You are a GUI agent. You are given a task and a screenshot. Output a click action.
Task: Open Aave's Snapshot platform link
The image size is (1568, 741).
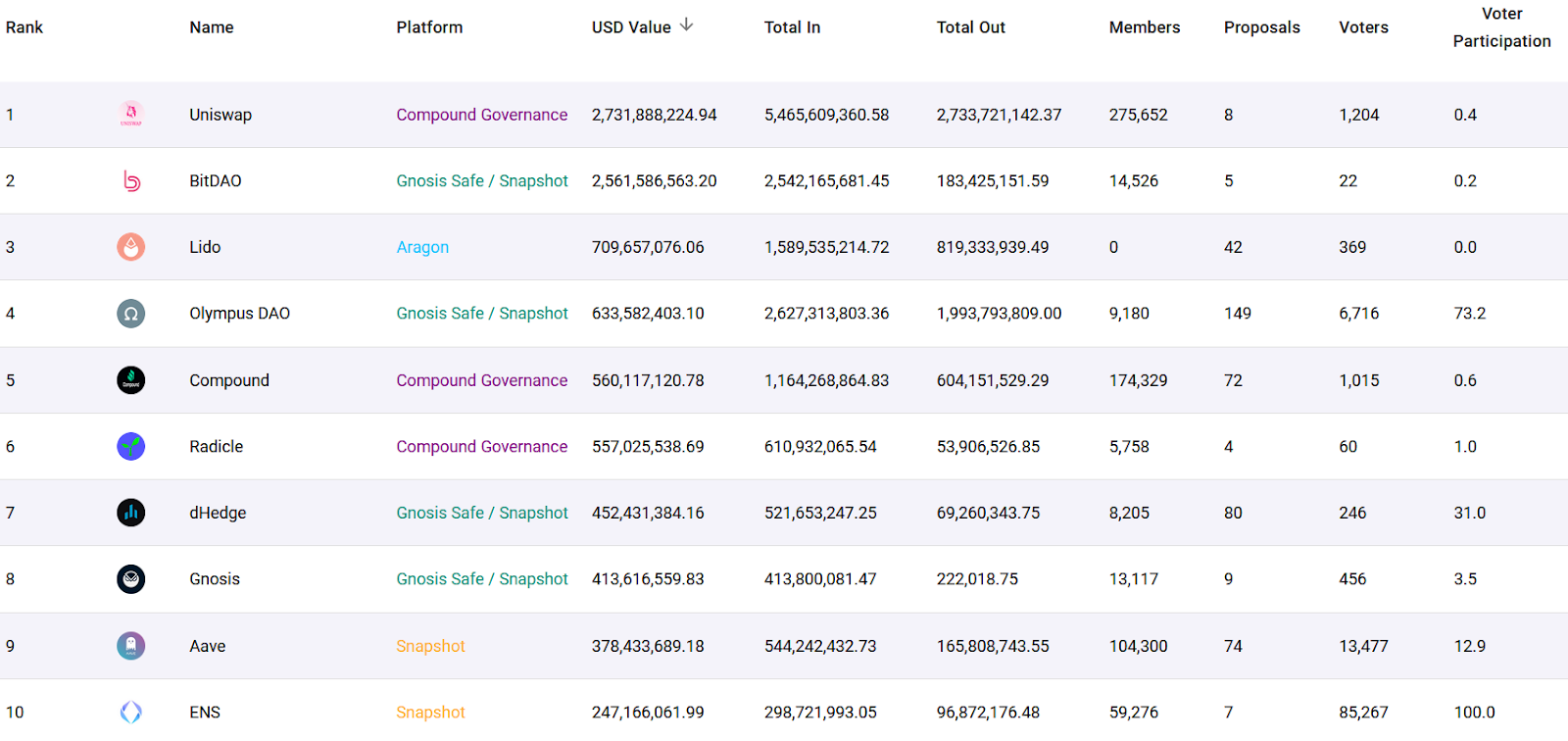tap(430, 646)
